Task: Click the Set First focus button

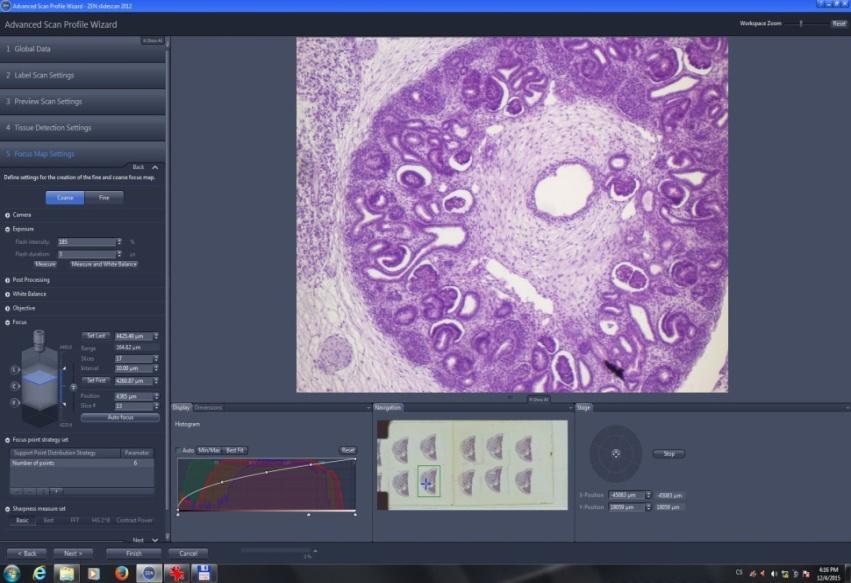Action: point(96,381)
